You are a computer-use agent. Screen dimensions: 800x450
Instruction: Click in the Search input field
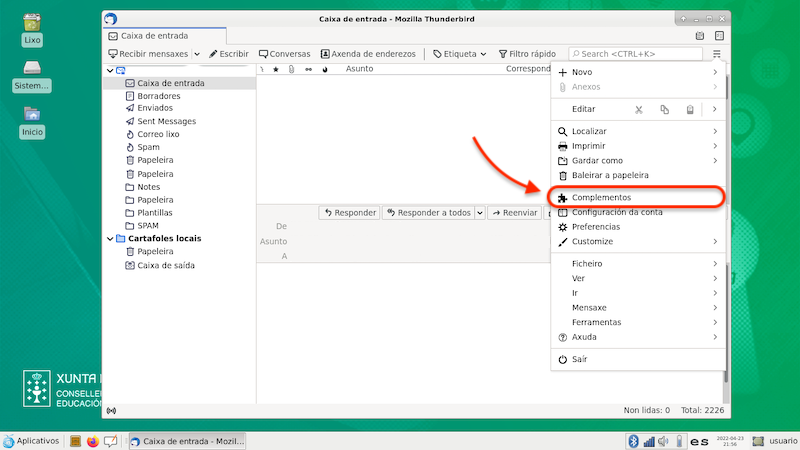[640, 54]
